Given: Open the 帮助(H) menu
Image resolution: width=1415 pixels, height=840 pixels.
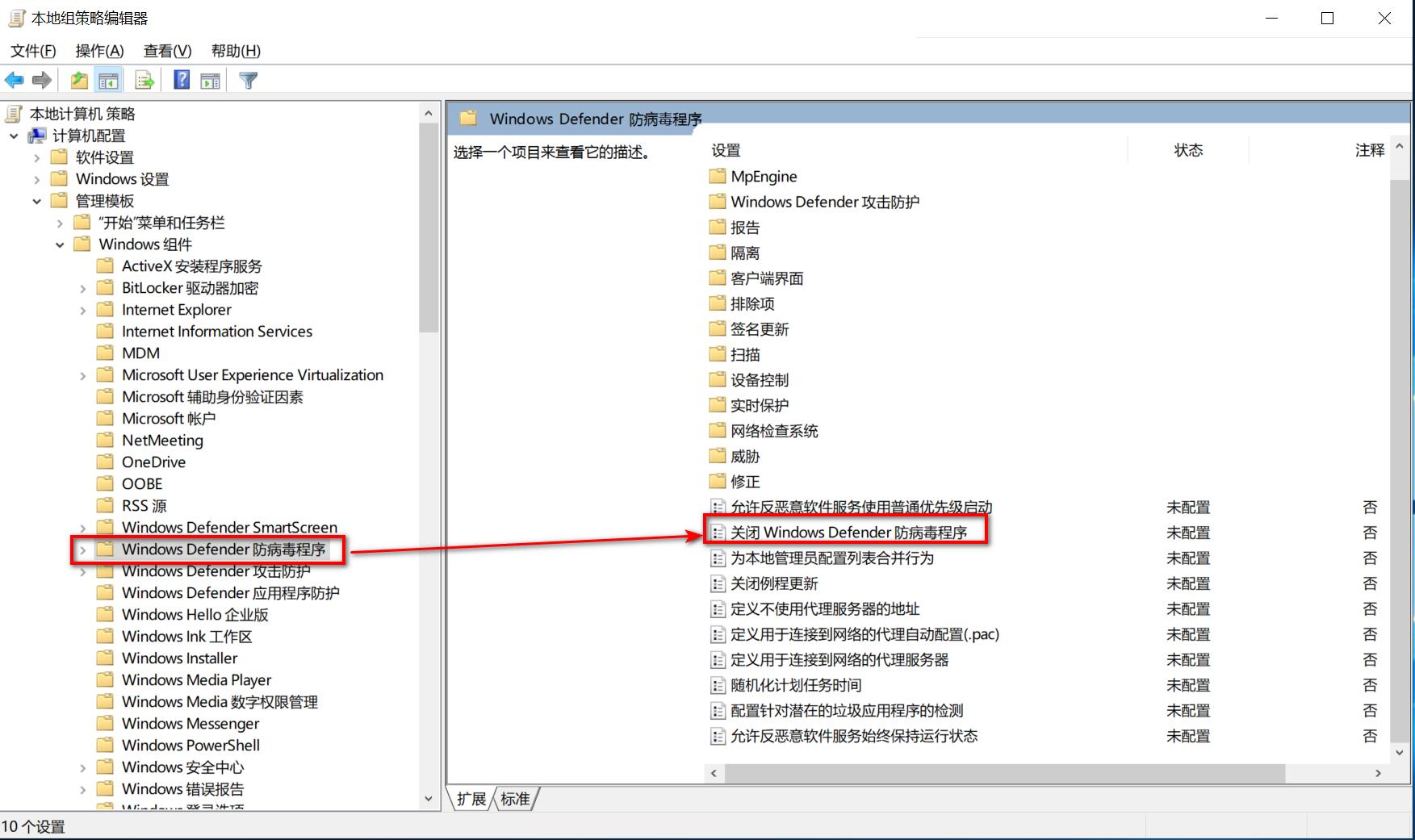Looking at the screenshot, I should tap(236, 51).
